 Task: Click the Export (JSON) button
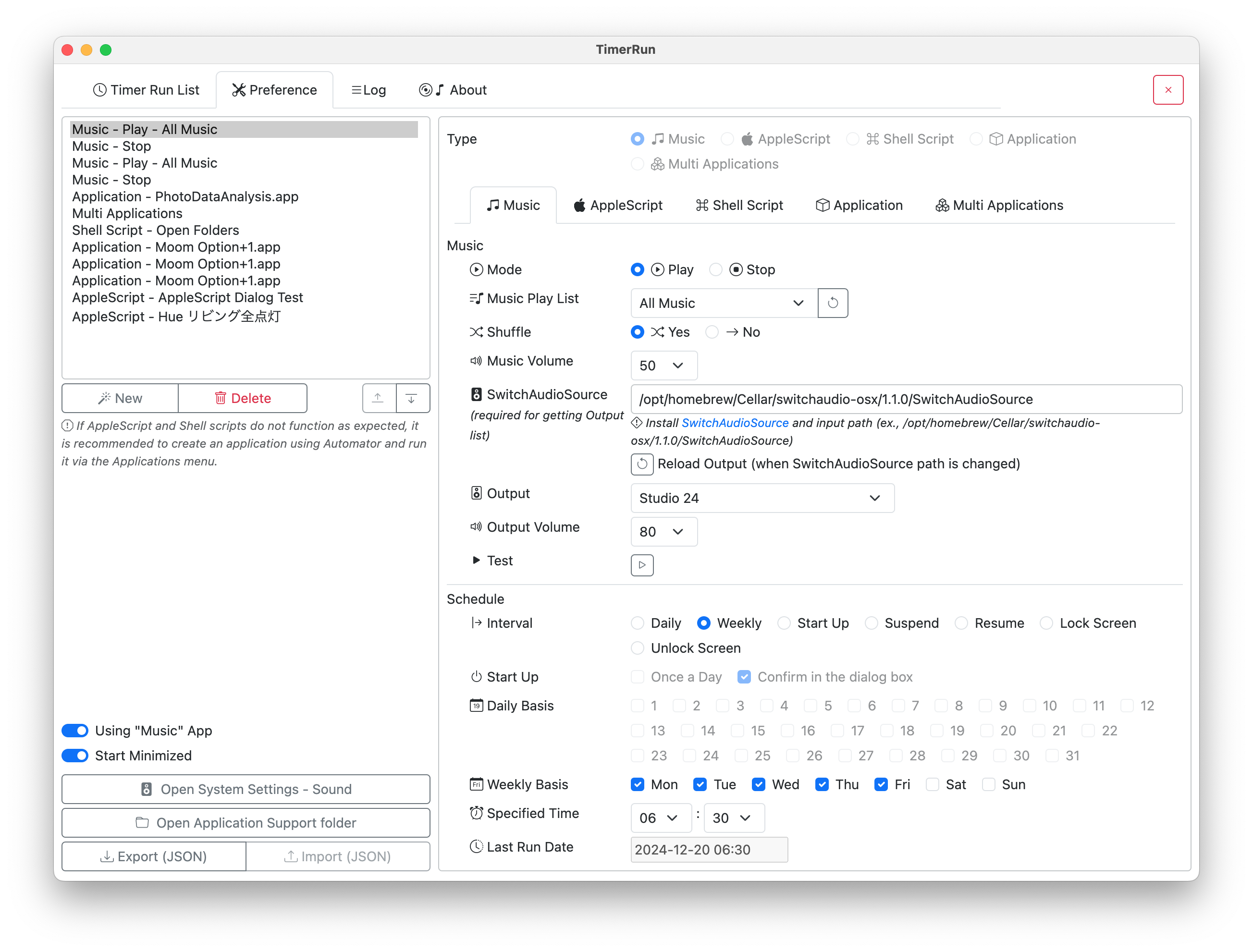point(154,856)
